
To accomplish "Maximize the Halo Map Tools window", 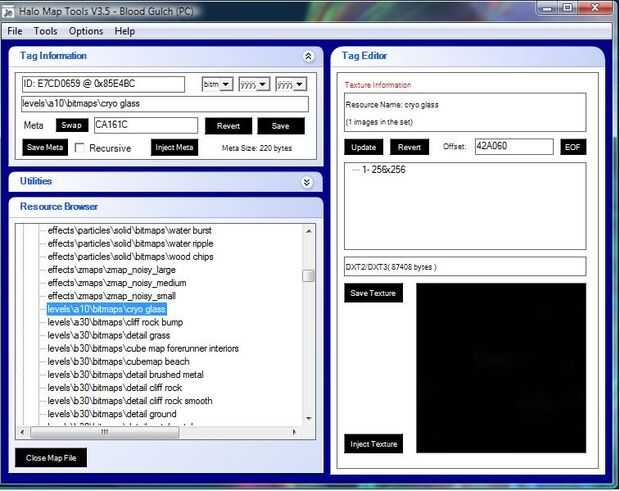I will [x=568, y=8].
